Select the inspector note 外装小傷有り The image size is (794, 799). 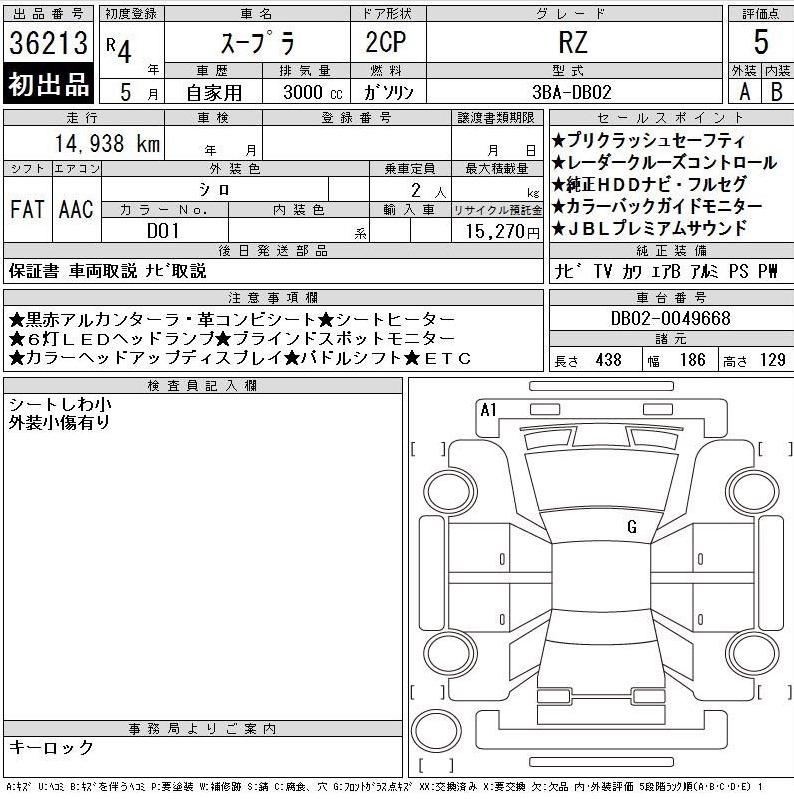tap(59, 422)
